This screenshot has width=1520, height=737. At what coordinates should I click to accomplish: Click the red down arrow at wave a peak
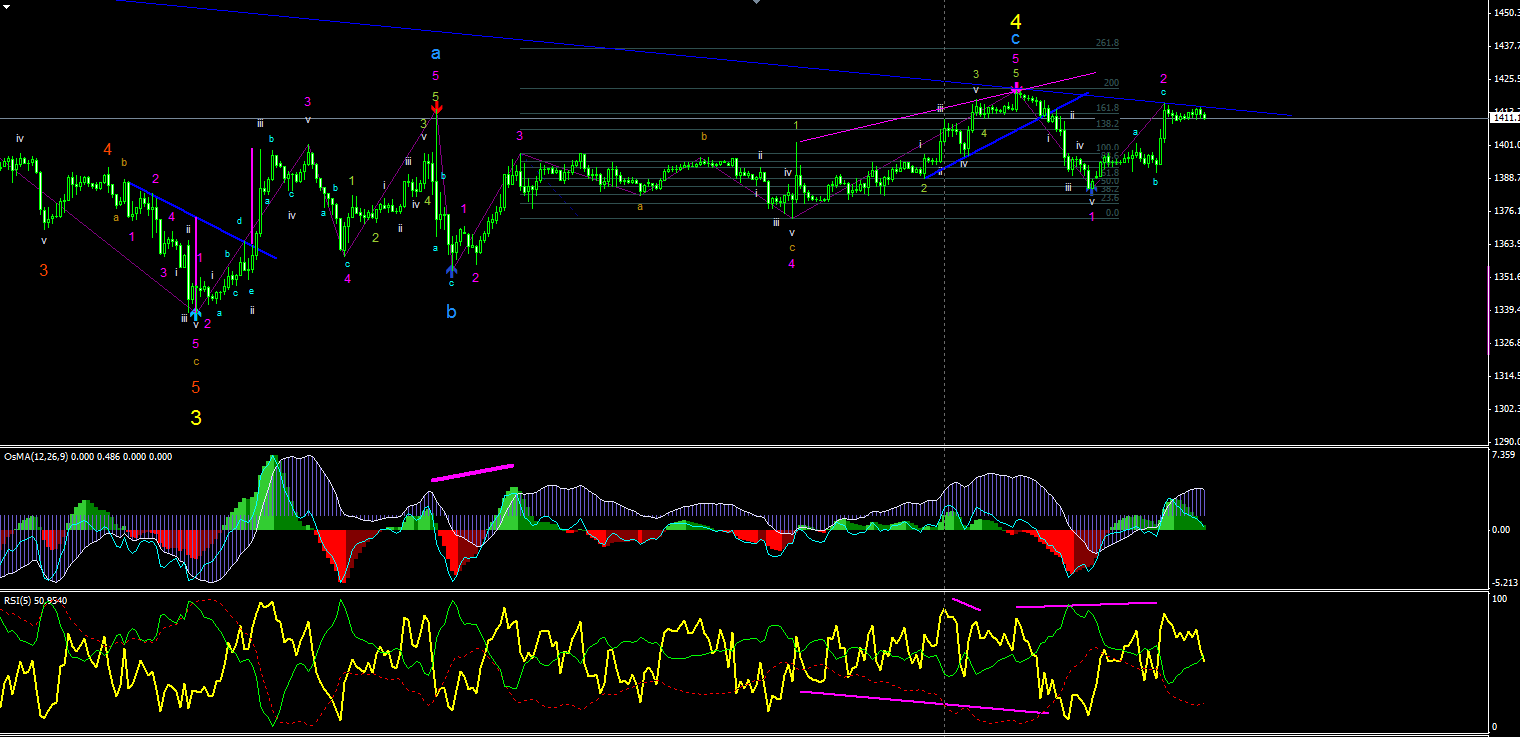(436, 107)
